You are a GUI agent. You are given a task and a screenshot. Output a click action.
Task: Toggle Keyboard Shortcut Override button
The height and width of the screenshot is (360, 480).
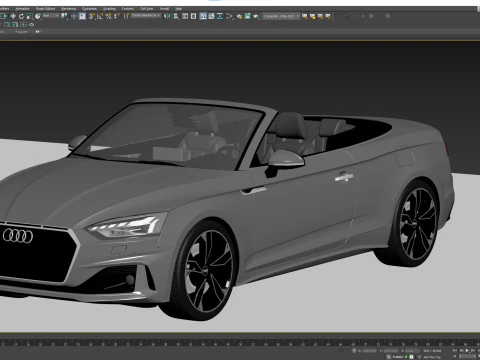pyautogui.click(x=82, y=16)
